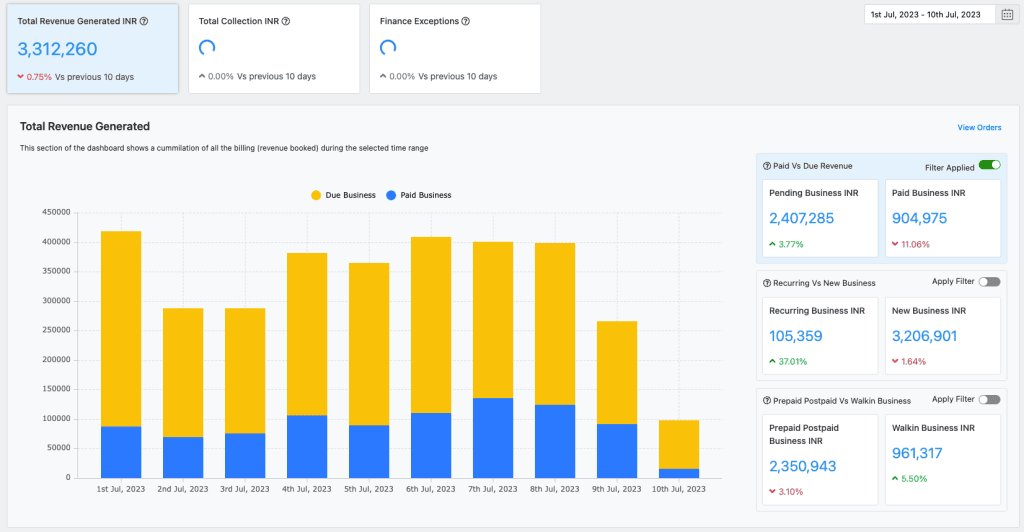Enable the Recurring Vs New Business filter toggle
This screenshot has height=532, width=1024.
(x=989, y=282)
